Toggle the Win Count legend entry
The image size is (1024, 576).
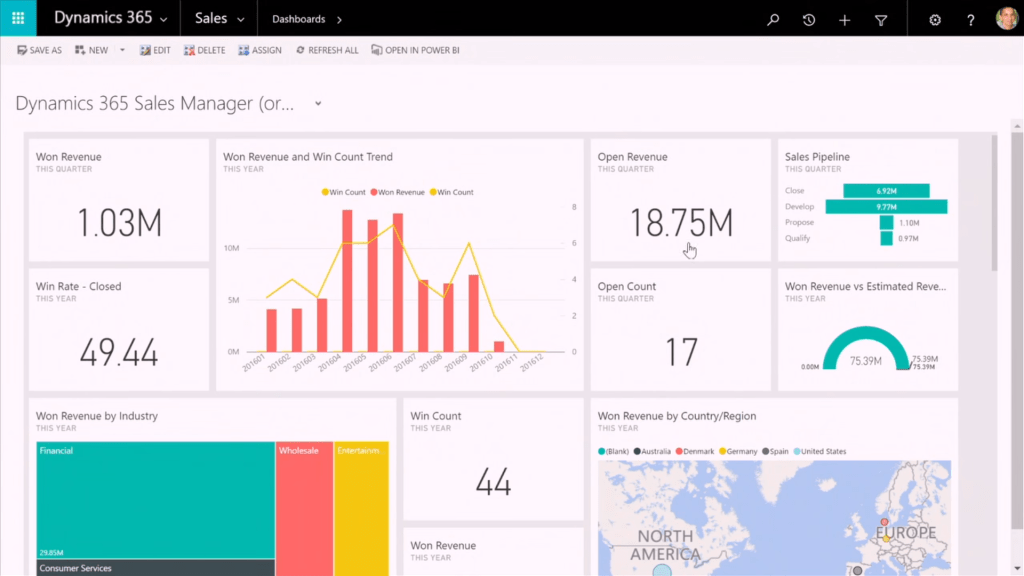345,191
